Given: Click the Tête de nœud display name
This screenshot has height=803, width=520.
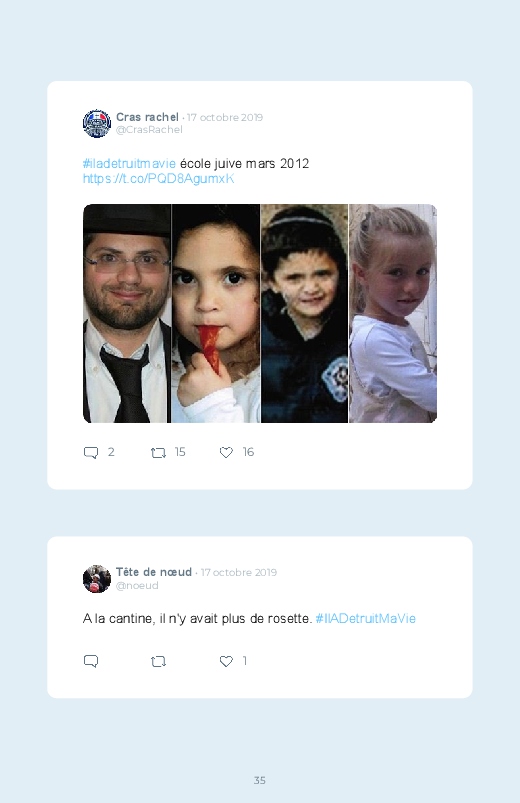Looking at the screenshot, I should (x=154, y=572).
